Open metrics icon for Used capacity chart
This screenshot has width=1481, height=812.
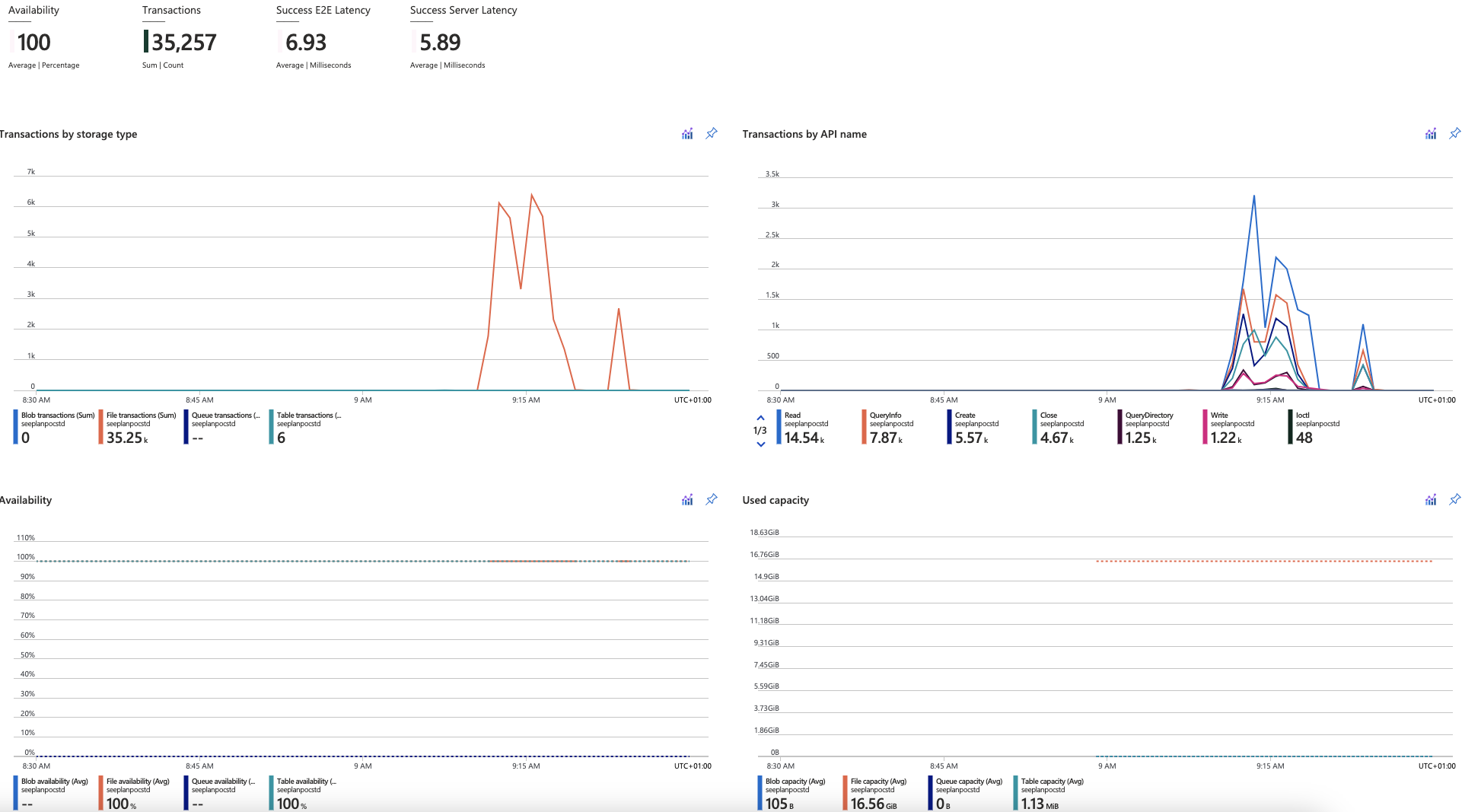click(x=1431, y=500)
